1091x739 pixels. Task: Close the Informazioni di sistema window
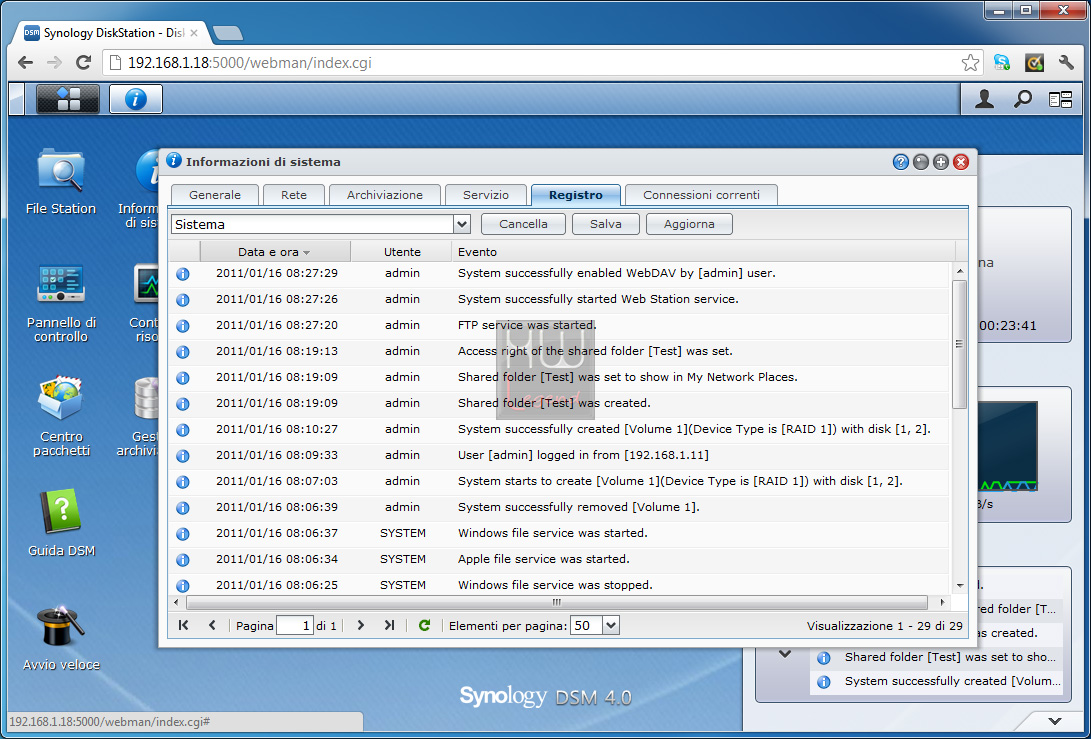[961, 162]
